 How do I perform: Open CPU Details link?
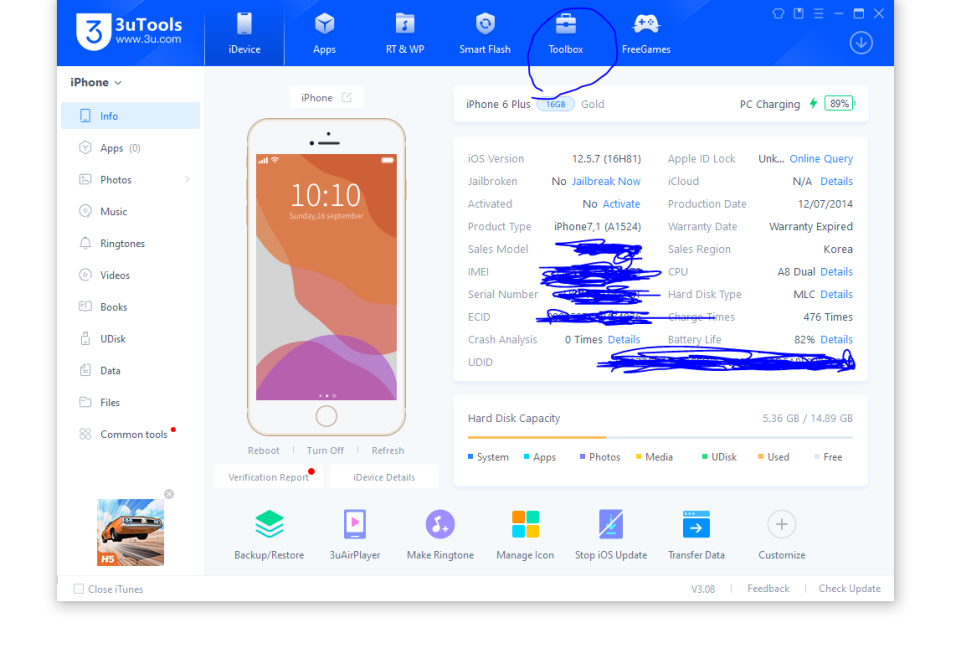[x=837, y=272]
